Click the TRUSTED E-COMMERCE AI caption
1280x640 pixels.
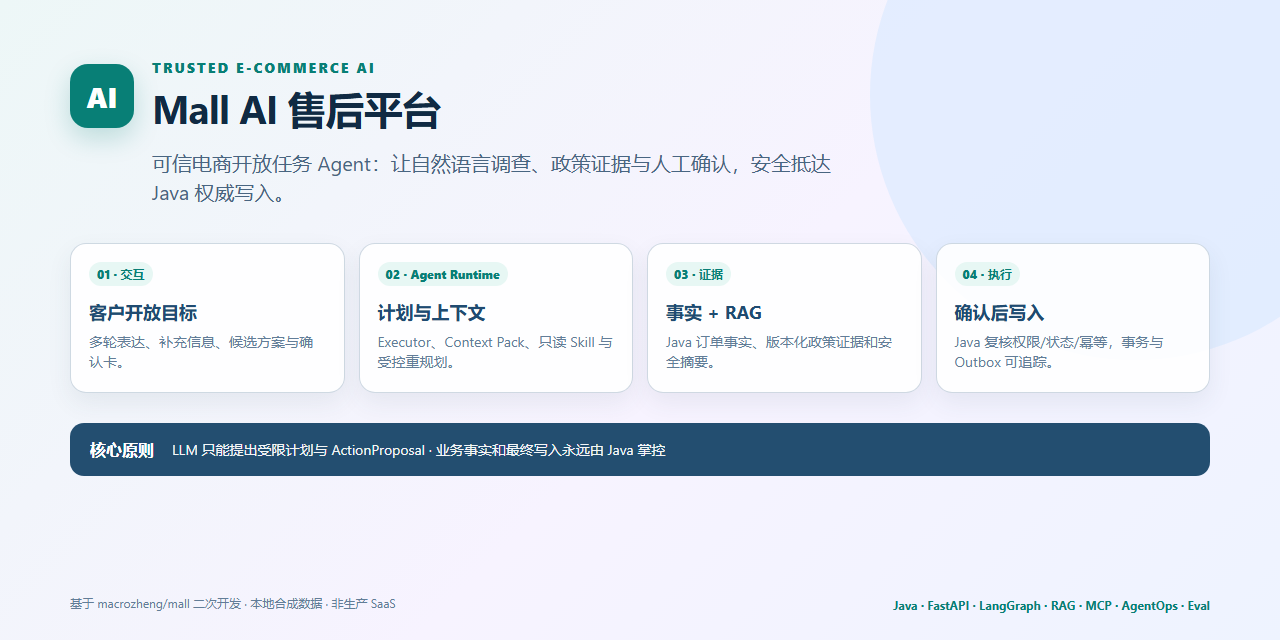(x=264, y=69)
